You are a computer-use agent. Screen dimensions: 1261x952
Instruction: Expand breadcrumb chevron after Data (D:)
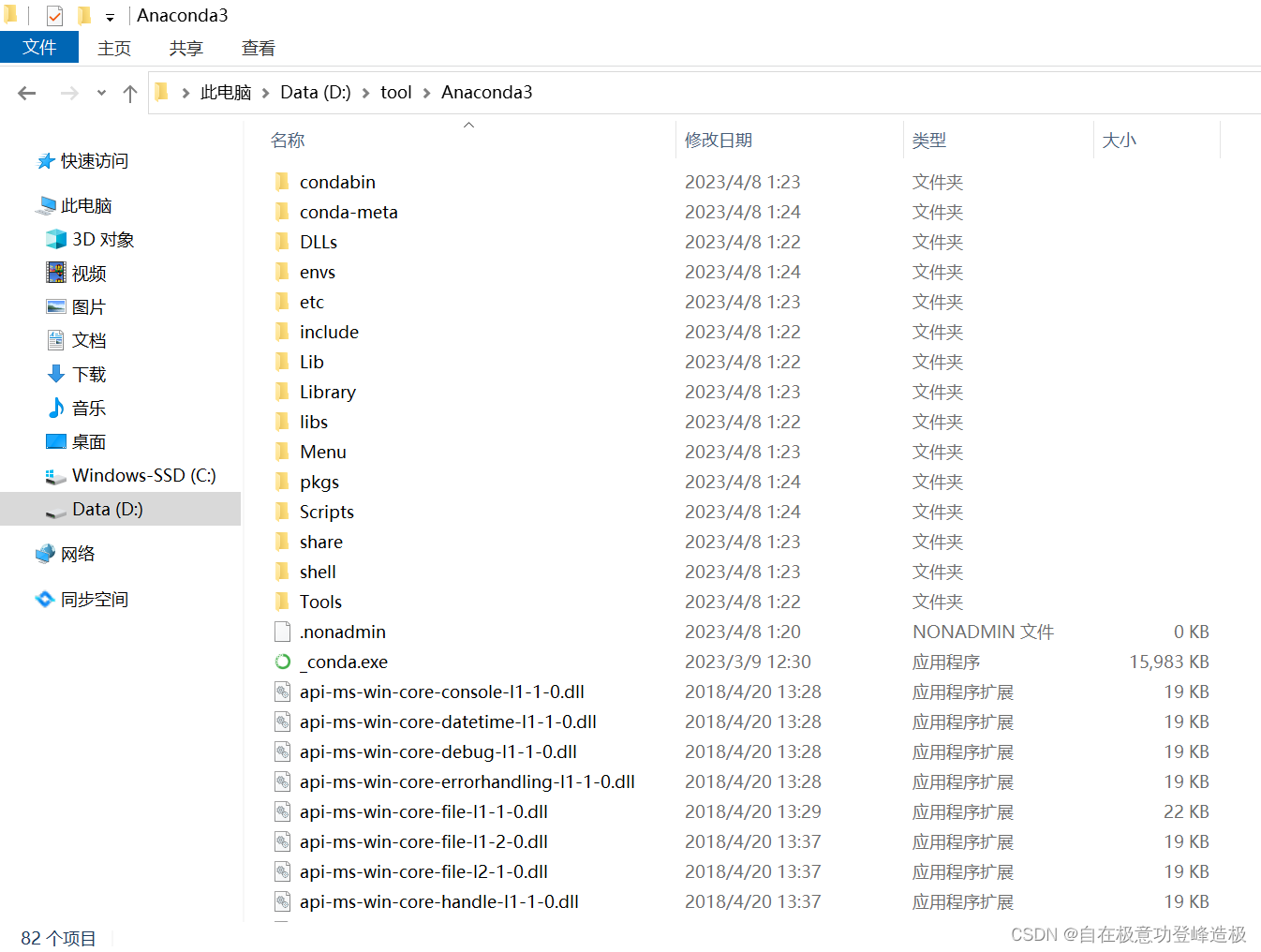click(x=366, y=93)
